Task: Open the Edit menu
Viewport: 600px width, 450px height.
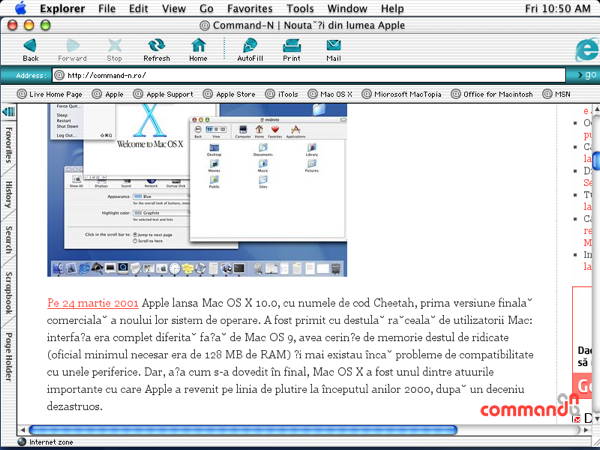Action: (139, 8)
